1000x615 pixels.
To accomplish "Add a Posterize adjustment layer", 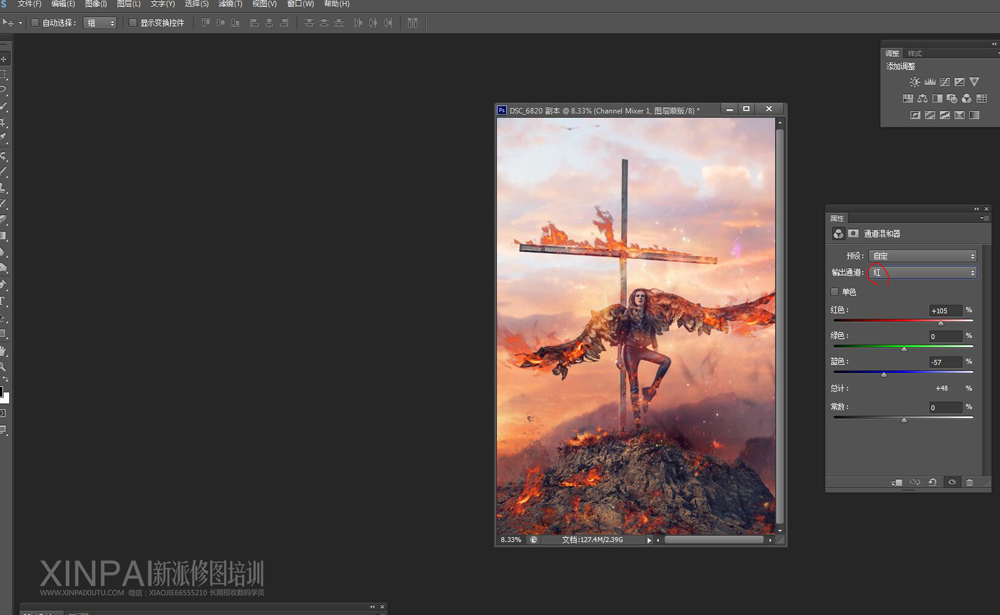I will (x=930, y=115).
